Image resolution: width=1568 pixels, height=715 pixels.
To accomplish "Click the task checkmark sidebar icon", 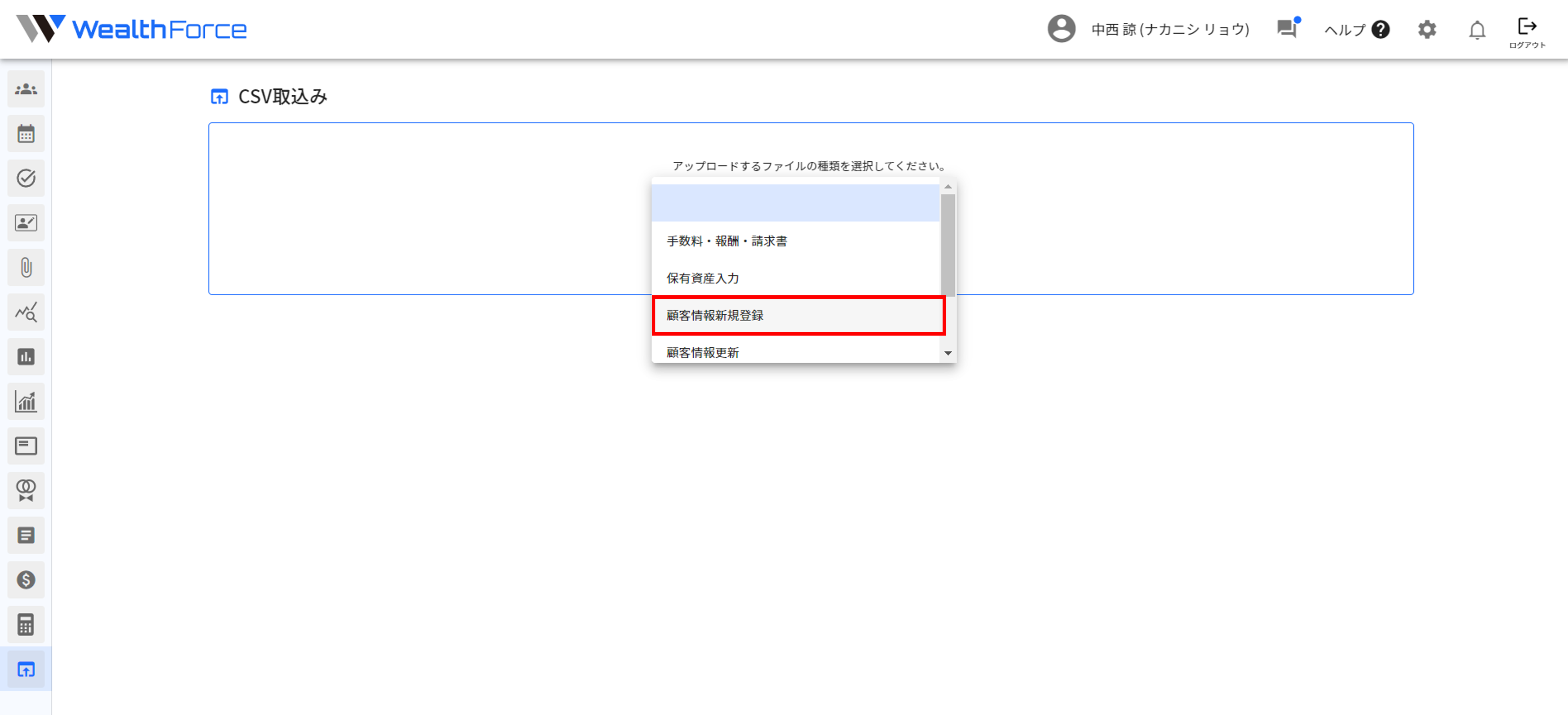I will coord(26,178).
